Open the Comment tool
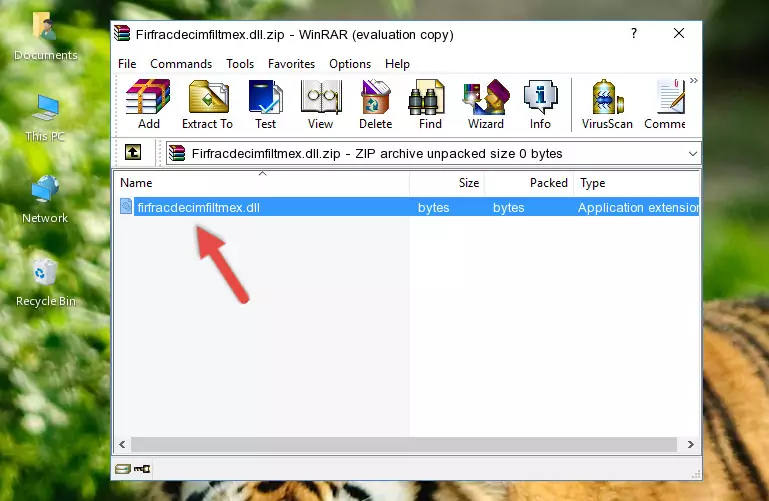The height and width of the screenshot is (501, 769). click(x=665, y=104)
